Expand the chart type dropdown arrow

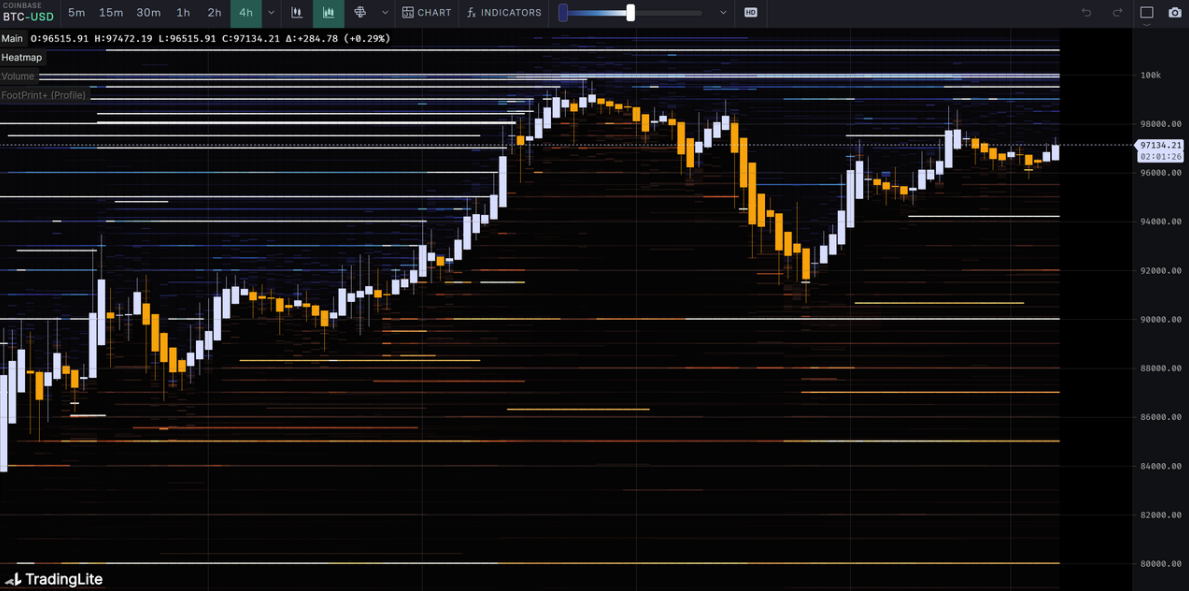(385, 13)
